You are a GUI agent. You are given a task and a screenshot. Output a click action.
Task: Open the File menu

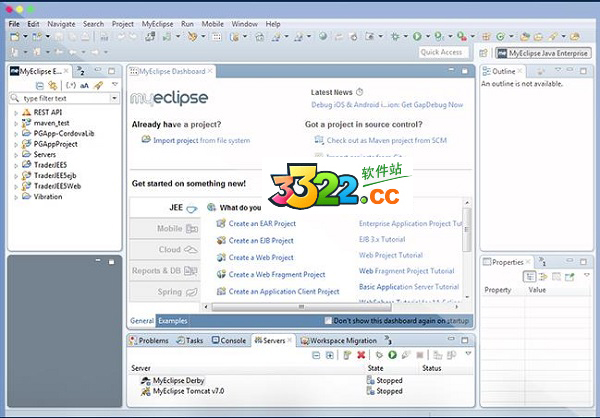click(x=14, y=24)
